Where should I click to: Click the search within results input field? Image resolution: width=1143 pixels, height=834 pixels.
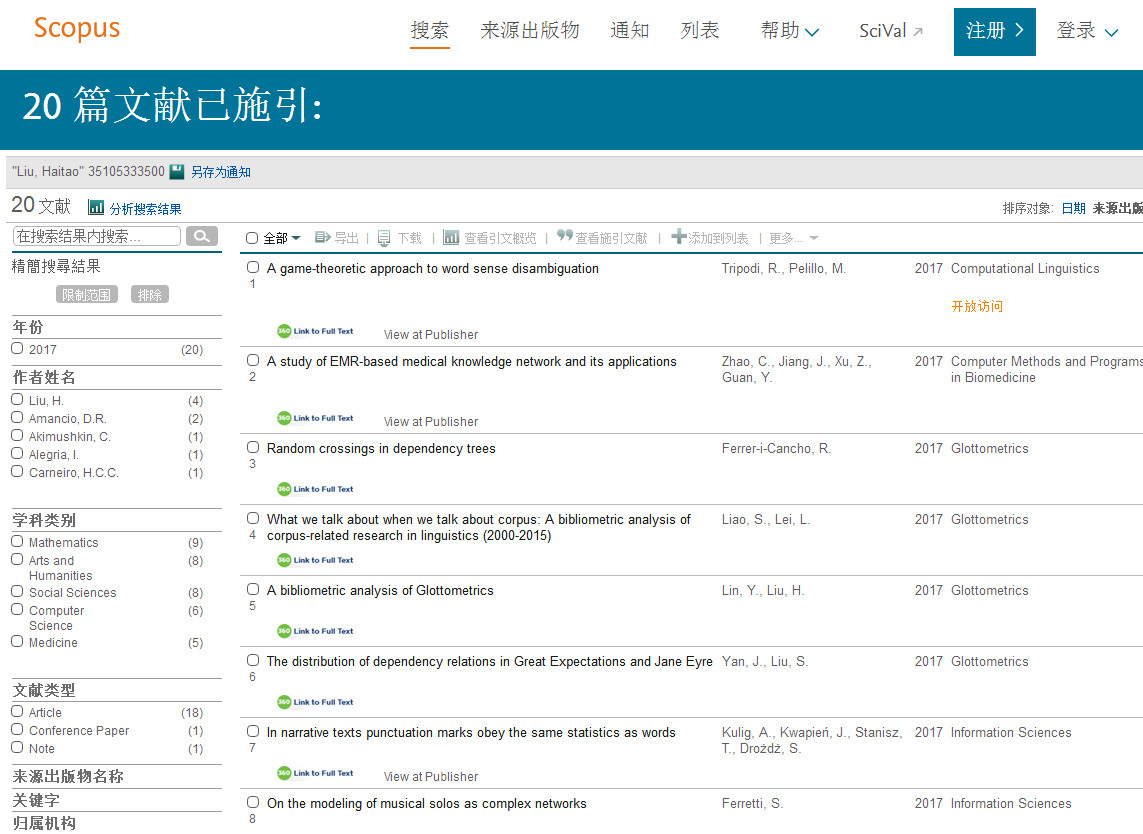(x=97, y=236)
